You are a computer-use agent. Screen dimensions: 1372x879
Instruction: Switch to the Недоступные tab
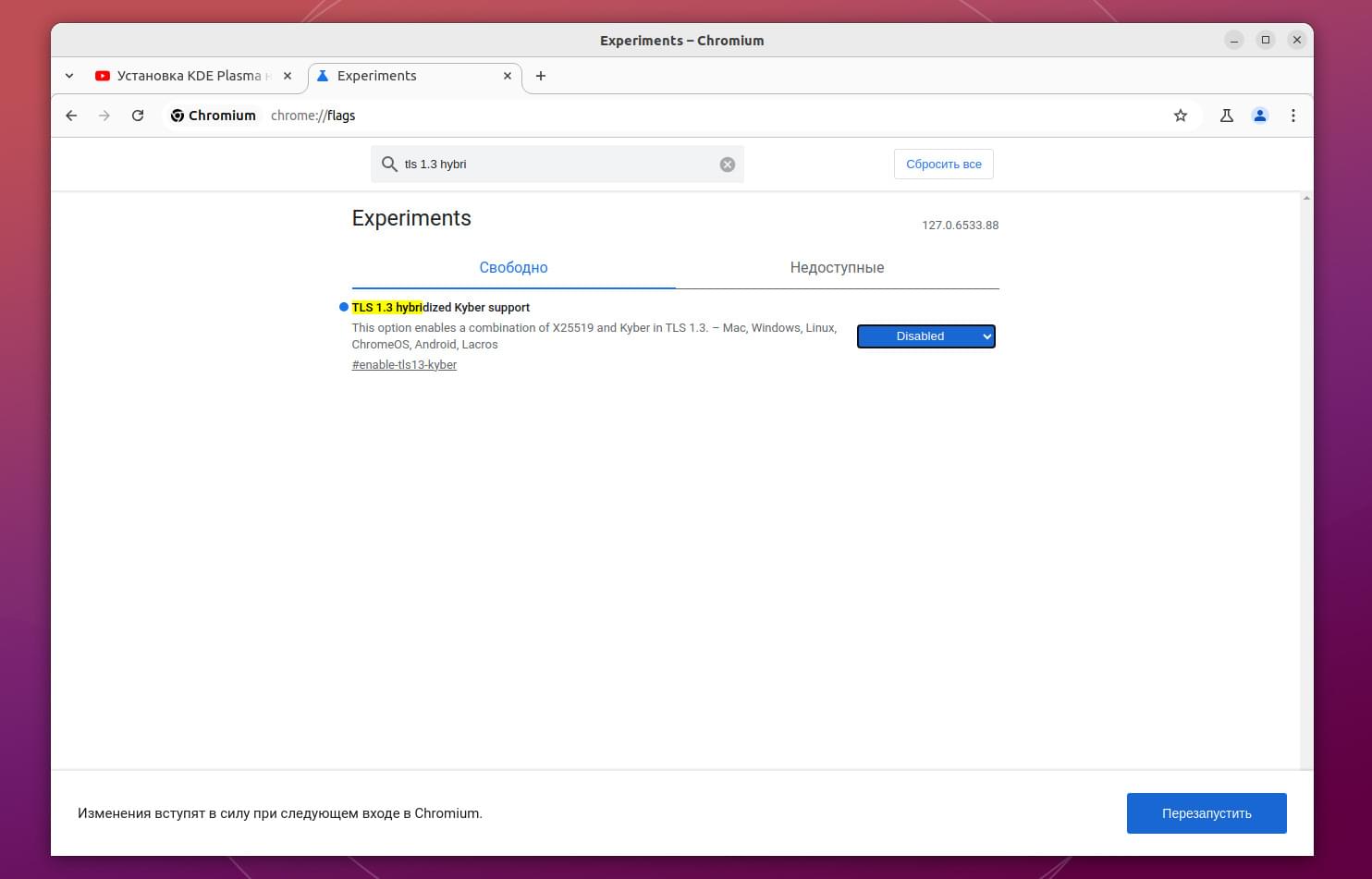point(837,268)
